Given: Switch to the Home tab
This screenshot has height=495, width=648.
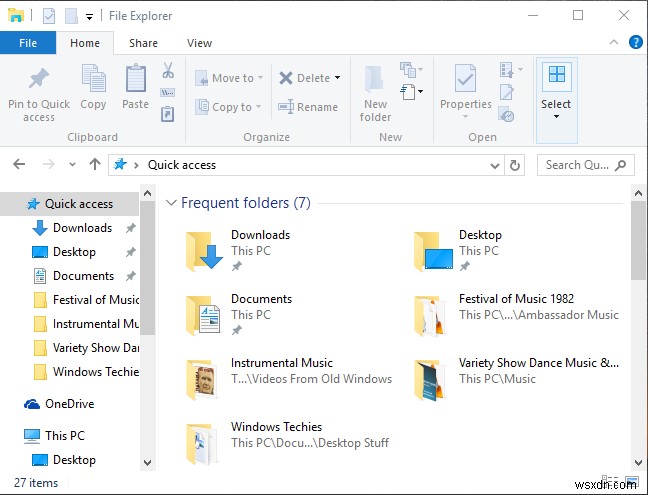Looking at the screenshot, I should click(85, 43).
